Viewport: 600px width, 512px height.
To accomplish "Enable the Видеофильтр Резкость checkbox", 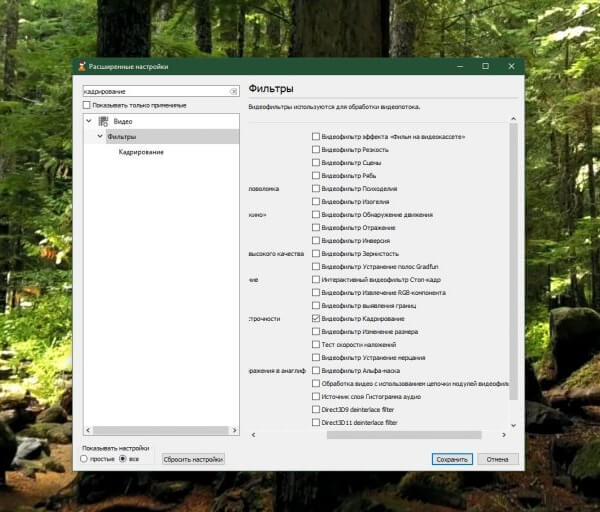I will 316,149.
